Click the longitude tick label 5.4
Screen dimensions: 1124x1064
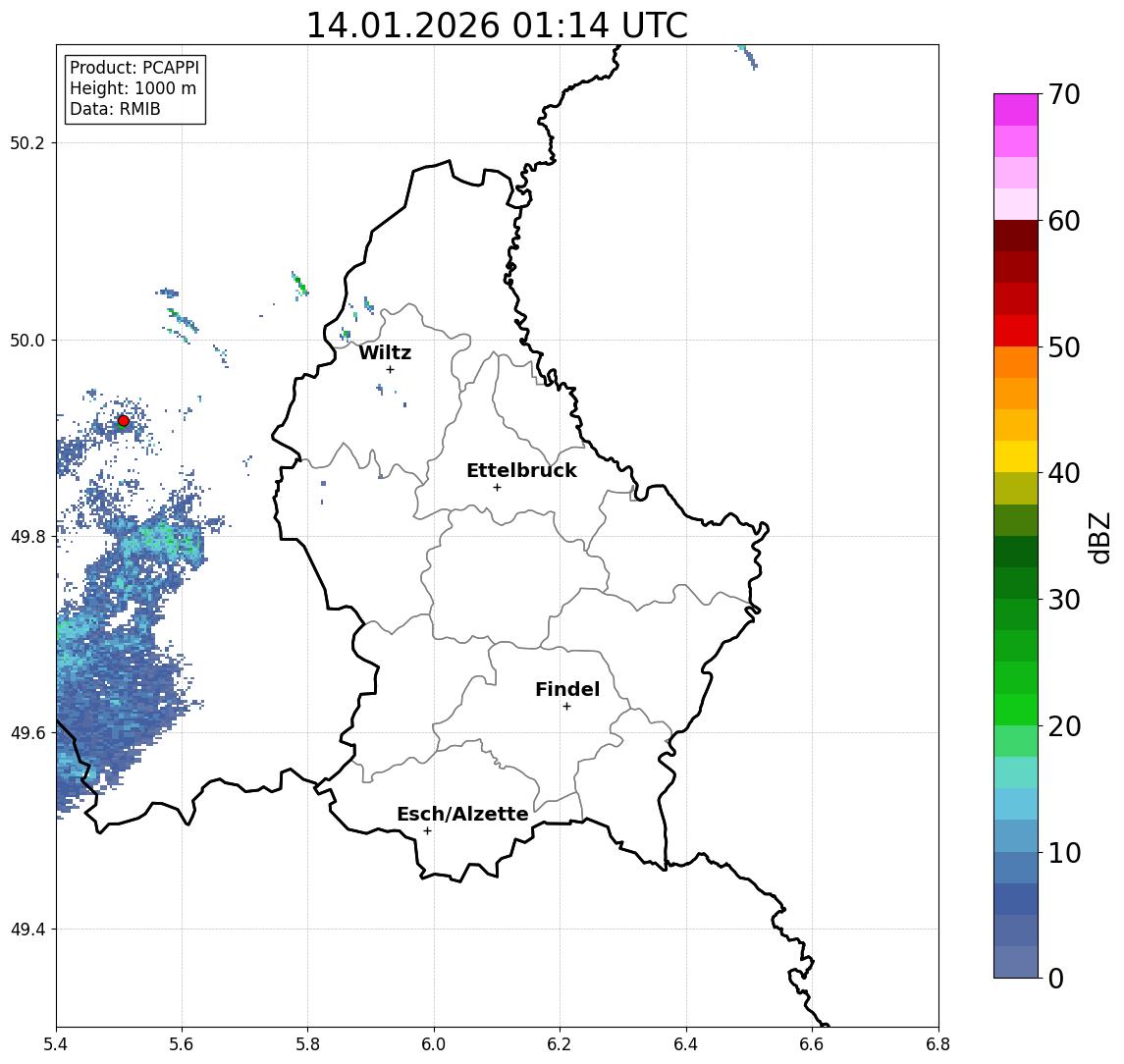tap(56, 1044)
